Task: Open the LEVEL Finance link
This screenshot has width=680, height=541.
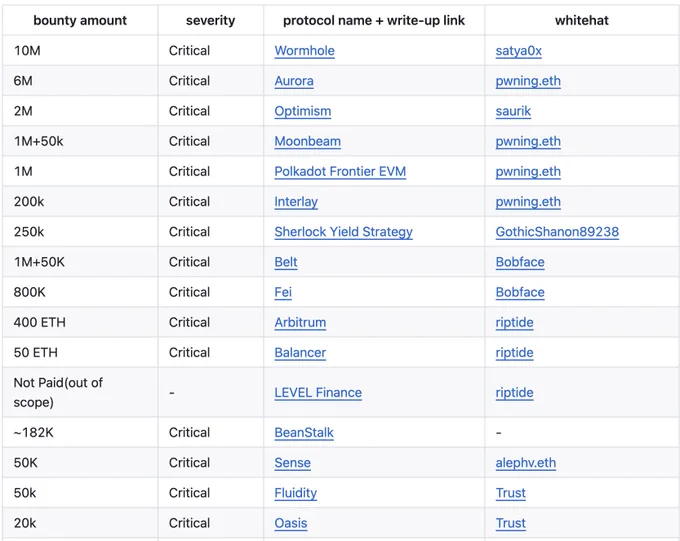Action: click(x=318, y=393)
